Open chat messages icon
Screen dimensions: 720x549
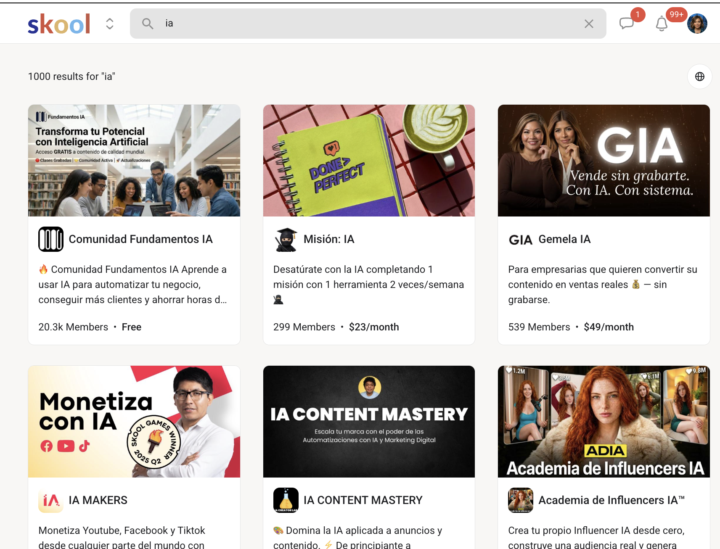[x=626, y=23]
